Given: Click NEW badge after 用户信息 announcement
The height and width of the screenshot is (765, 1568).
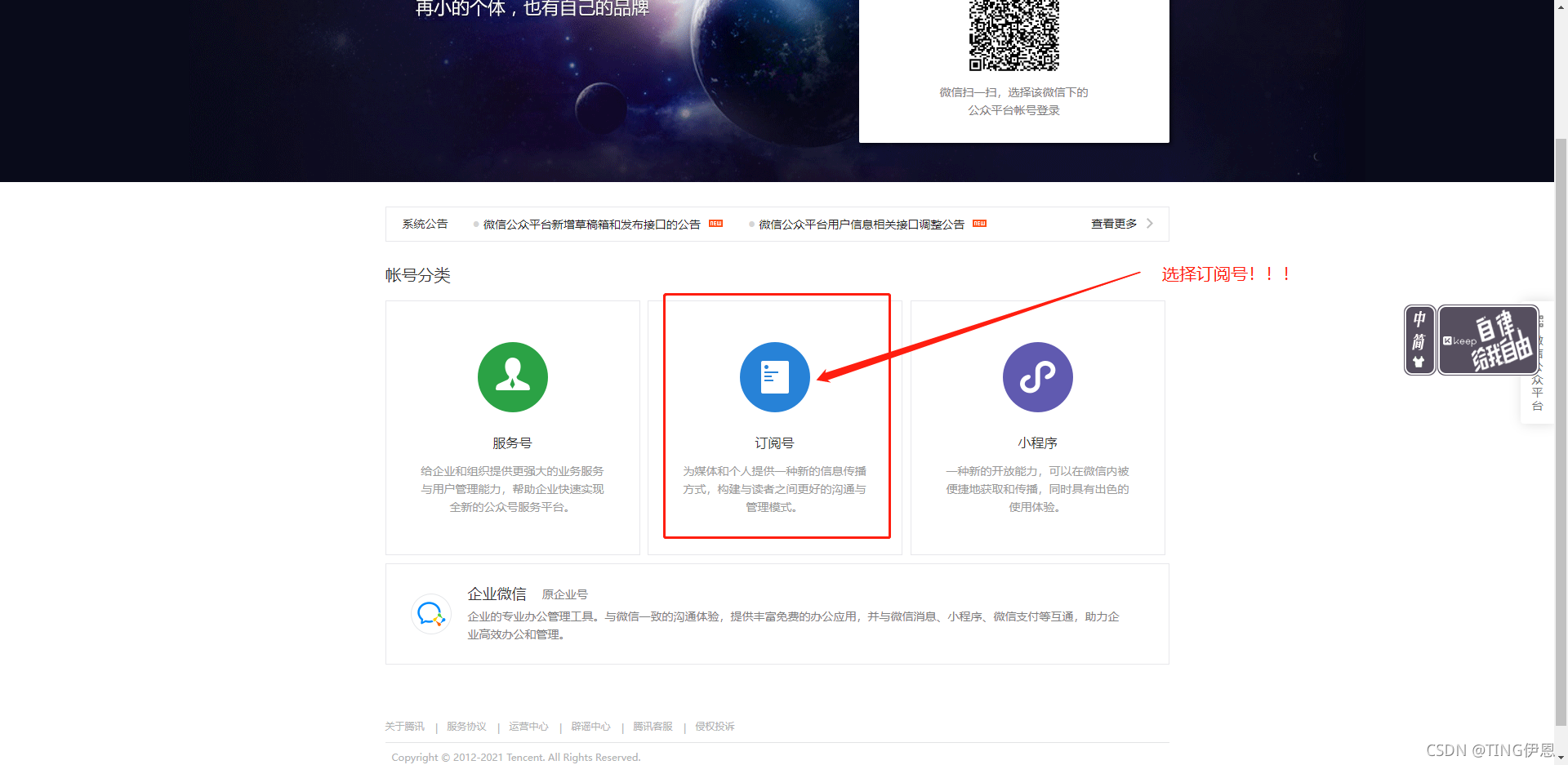Looking at the screenshot, I should point(980,224).
